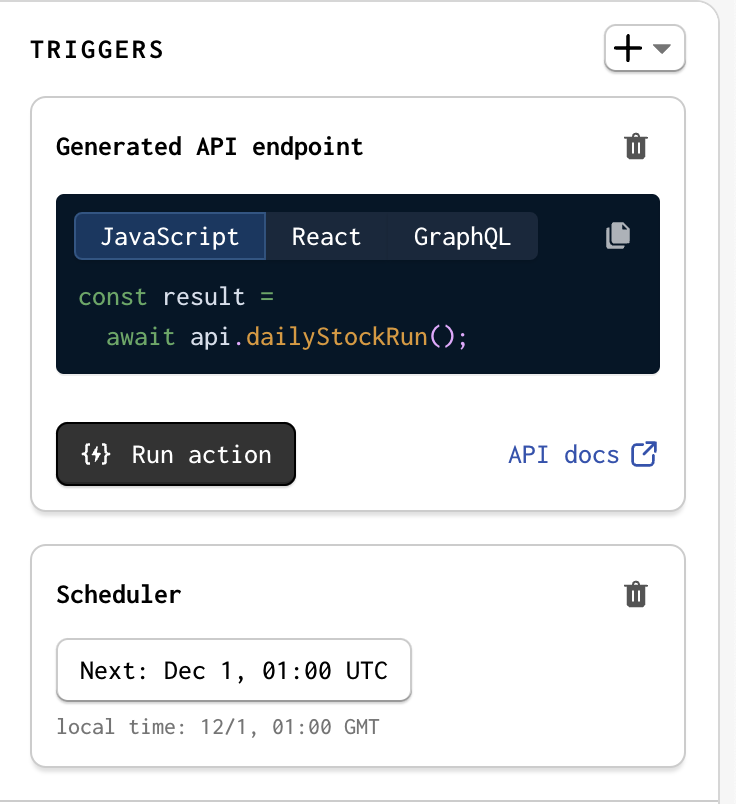Image resolution: width=736 pixels, height=804 pixels.
Task: Click the trash icon next to Generated API endpoint
Action: (635, 146)
